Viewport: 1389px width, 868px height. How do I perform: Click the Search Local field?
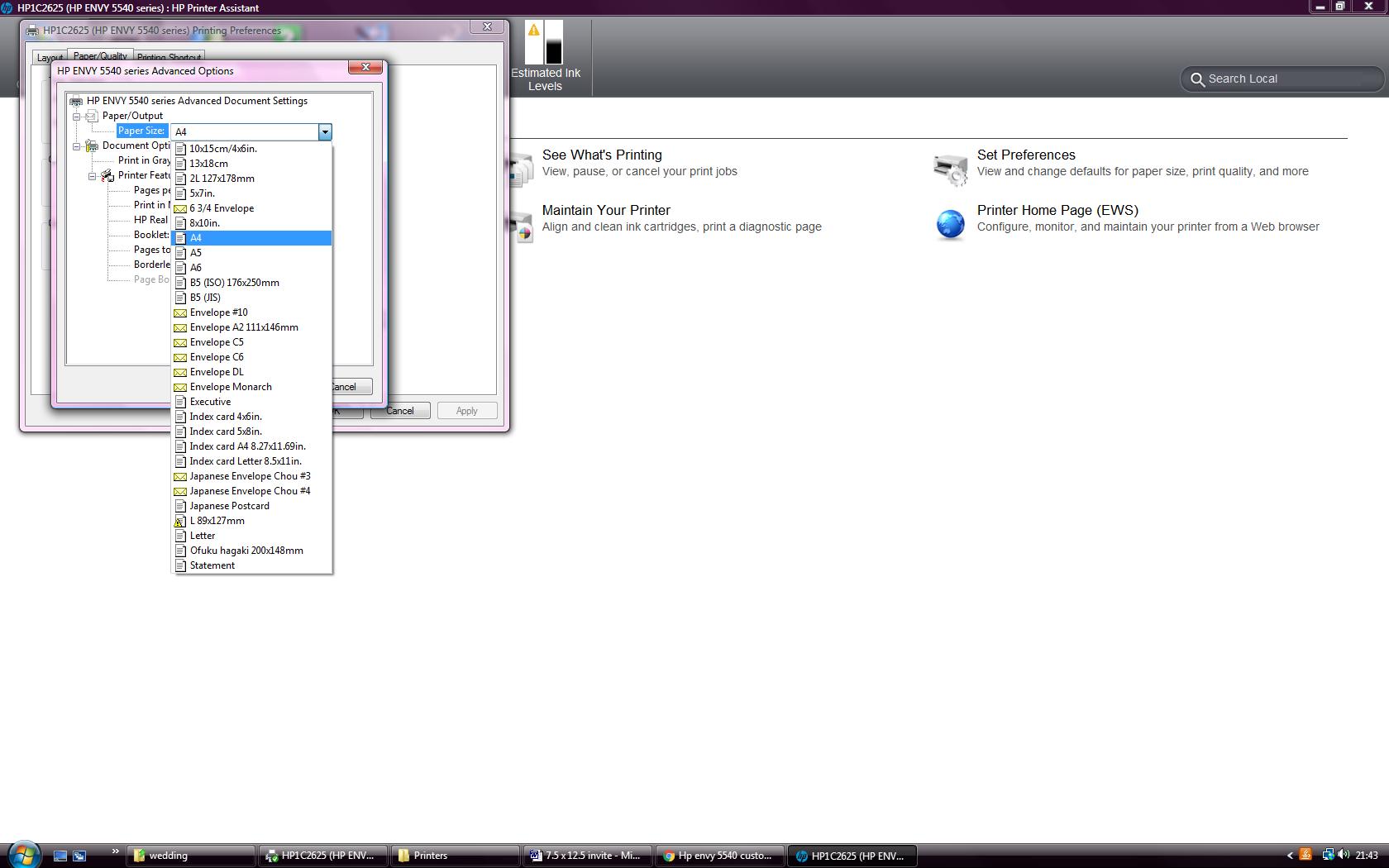(1282, 79)
